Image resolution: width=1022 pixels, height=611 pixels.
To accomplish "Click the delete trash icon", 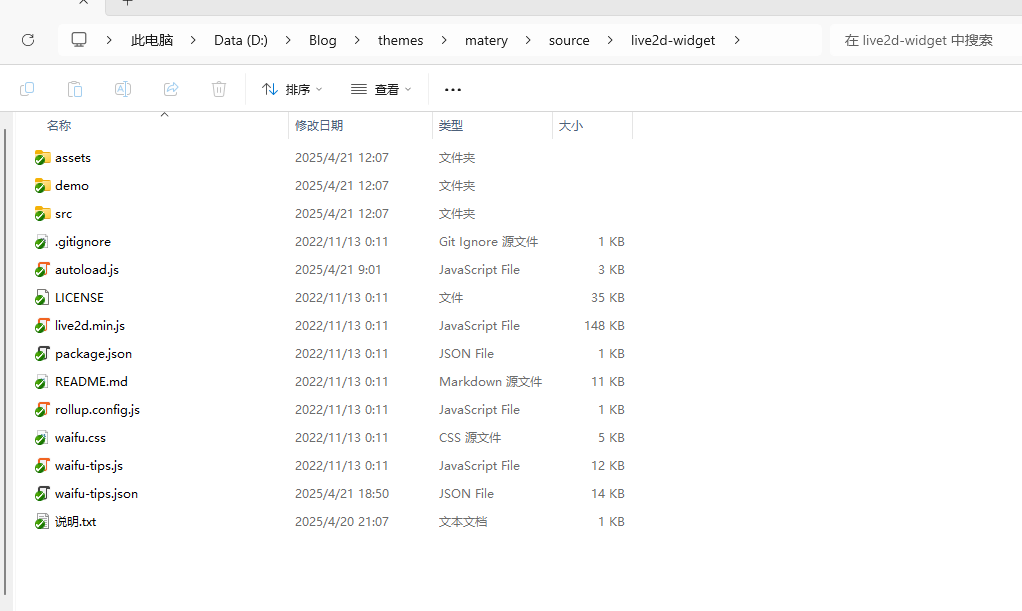I will [219, 89].
